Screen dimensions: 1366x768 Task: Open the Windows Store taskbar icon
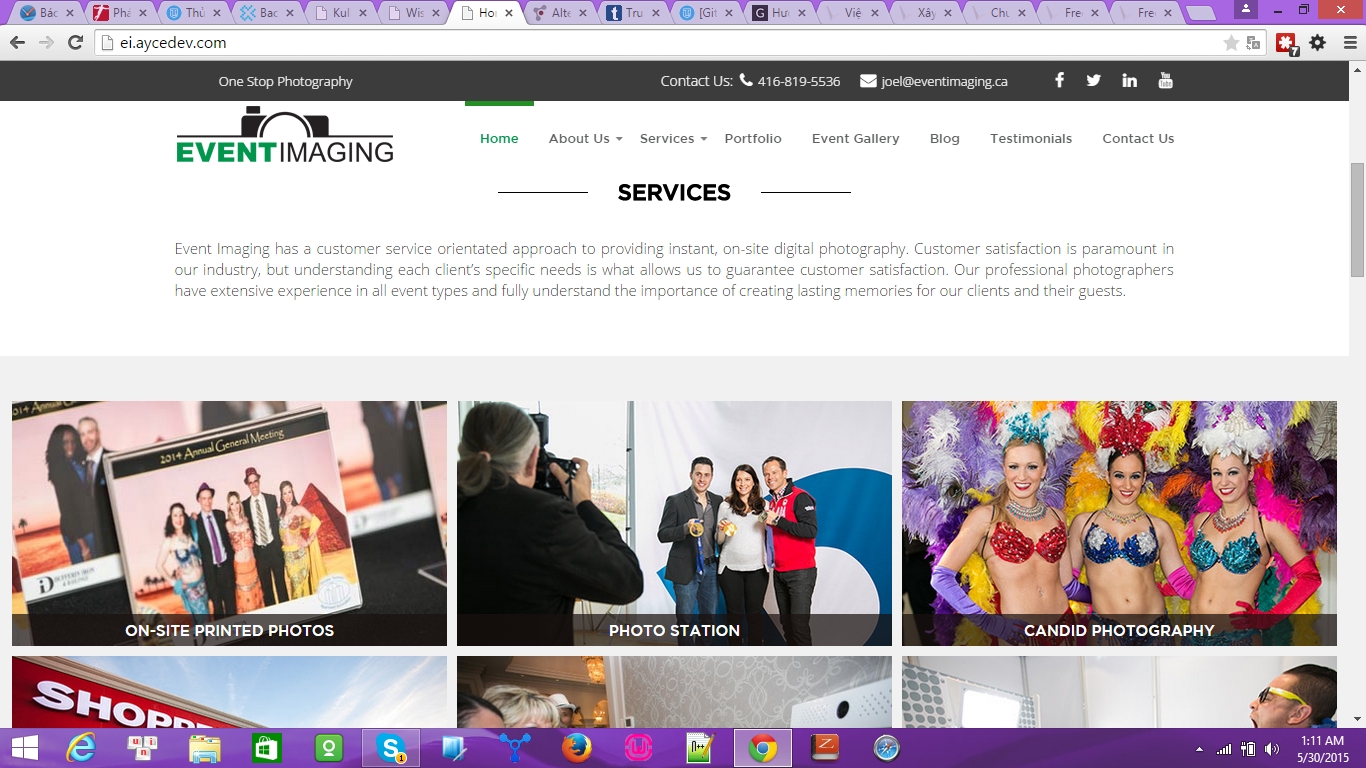(267, 748)
